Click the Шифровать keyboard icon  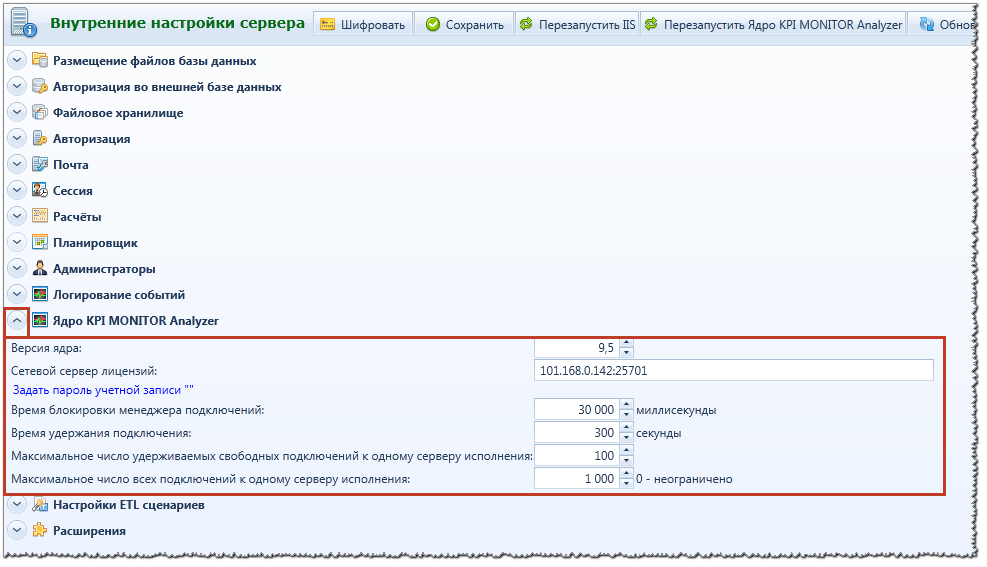pyautogui.click(x=327, y=25)
